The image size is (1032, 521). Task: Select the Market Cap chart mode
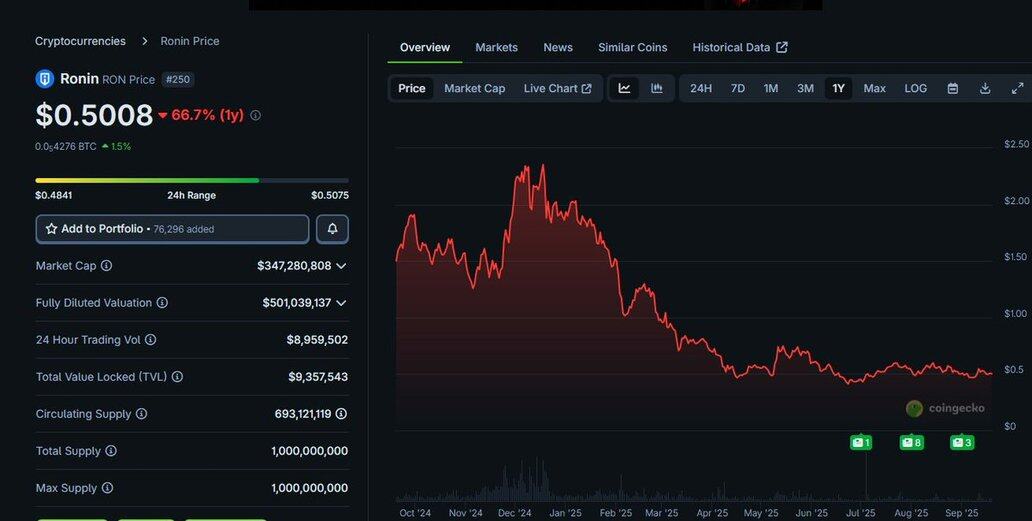pyautogui.click(x=475, y=88)
